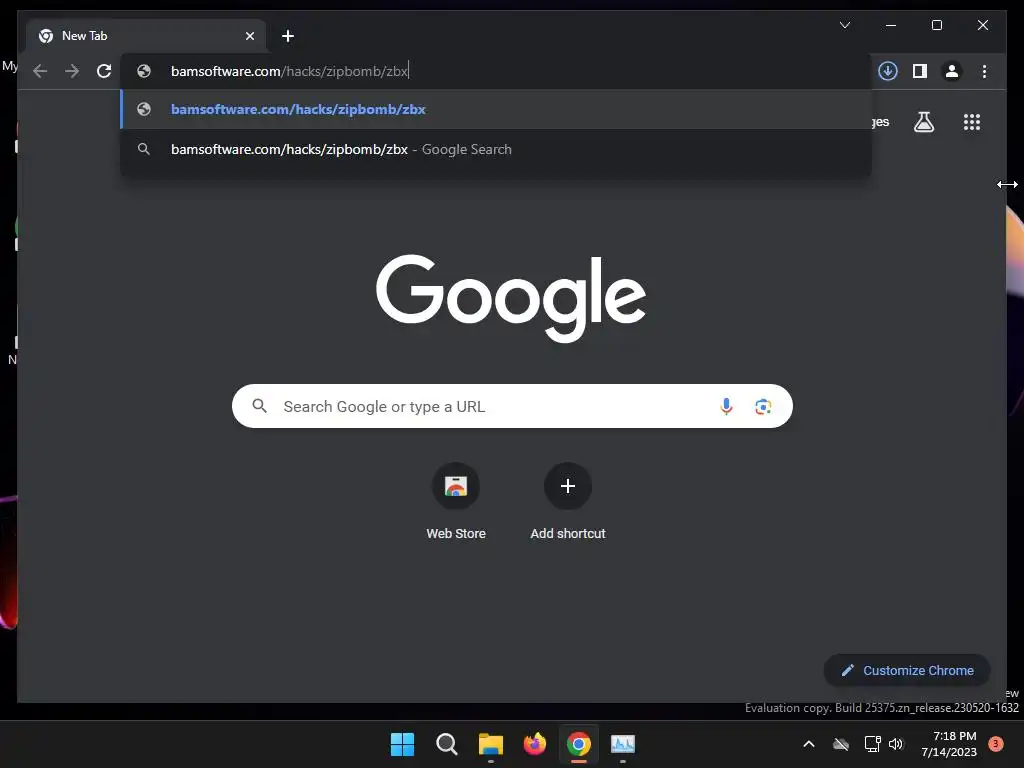This screenshot has height=768, width=1024.
Task: Open the Windows Start menu
Action: click(x=402, y=744)
